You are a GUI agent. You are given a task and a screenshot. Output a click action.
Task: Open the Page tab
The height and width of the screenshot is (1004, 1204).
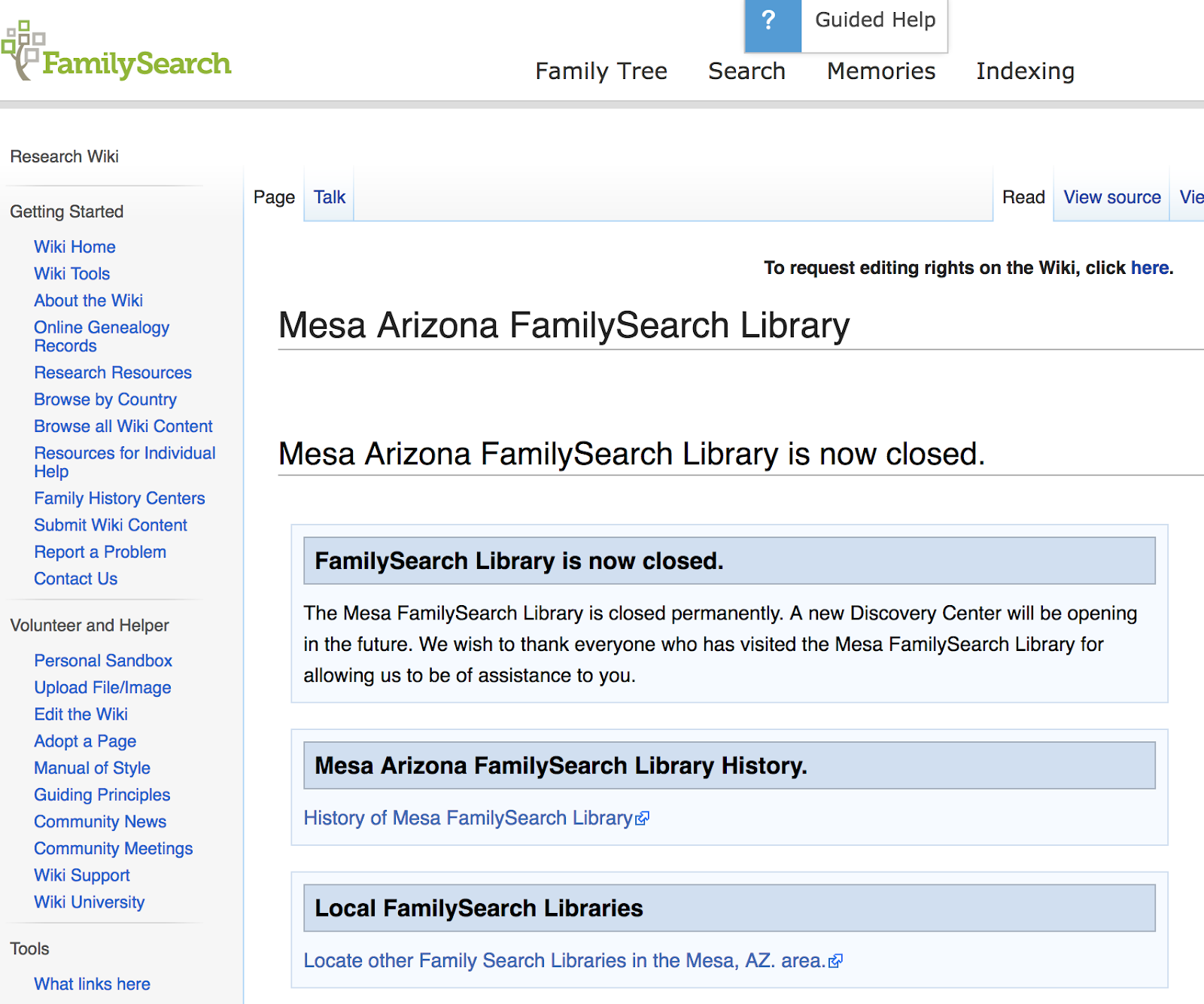tap(273, 196)
